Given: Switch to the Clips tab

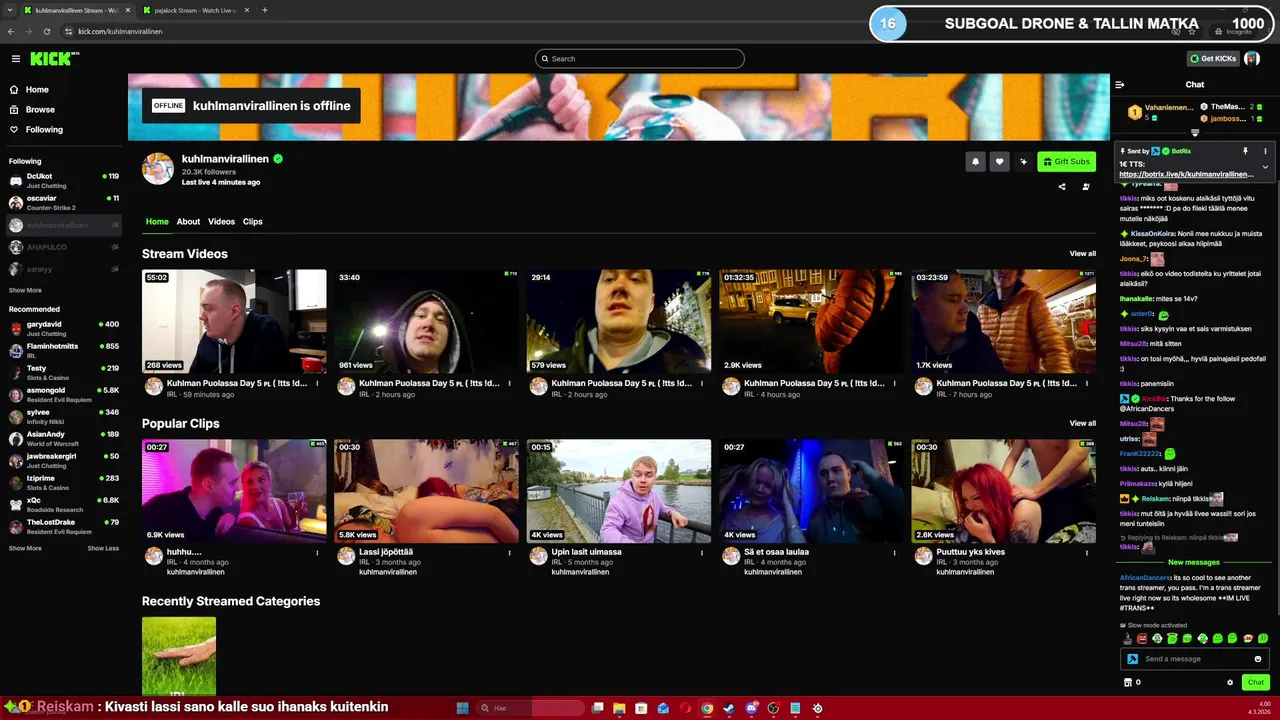Looking at the screenshot, I should click(x=252, y=222).
